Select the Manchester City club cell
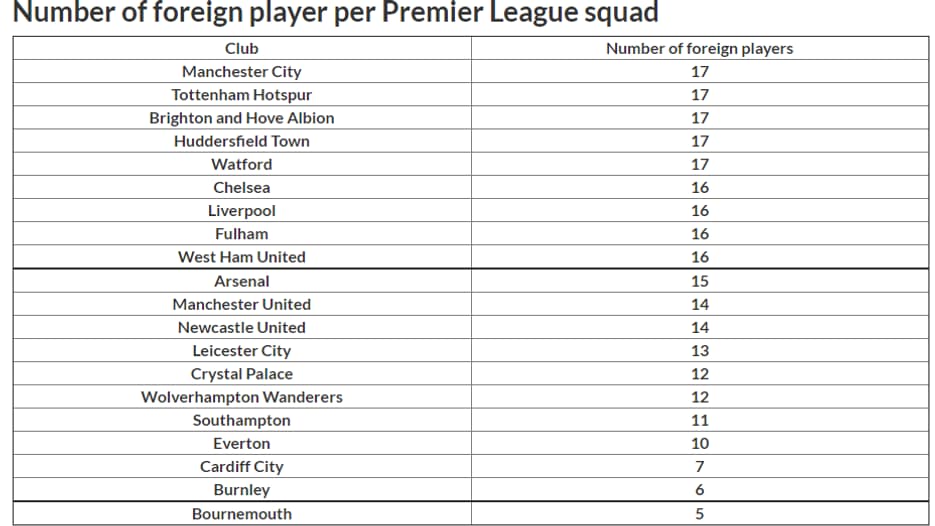This screenshot has width=935, height=526. 242,72
